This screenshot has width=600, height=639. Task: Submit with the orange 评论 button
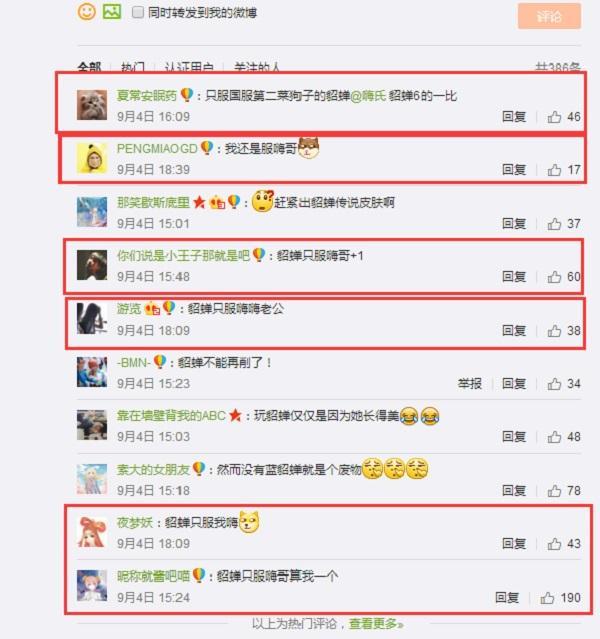coord(549,16)
